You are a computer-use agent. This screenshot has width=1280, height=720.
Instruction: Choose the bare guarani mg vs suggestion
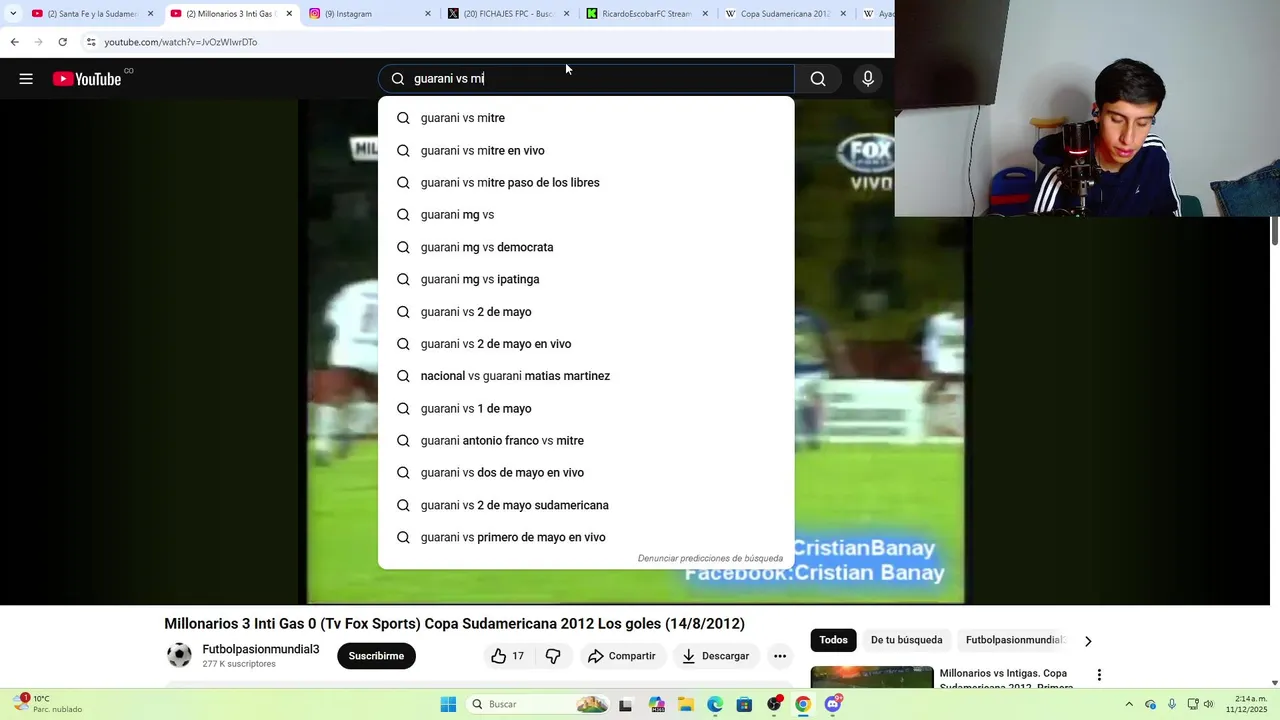click(x=586, y=215)
